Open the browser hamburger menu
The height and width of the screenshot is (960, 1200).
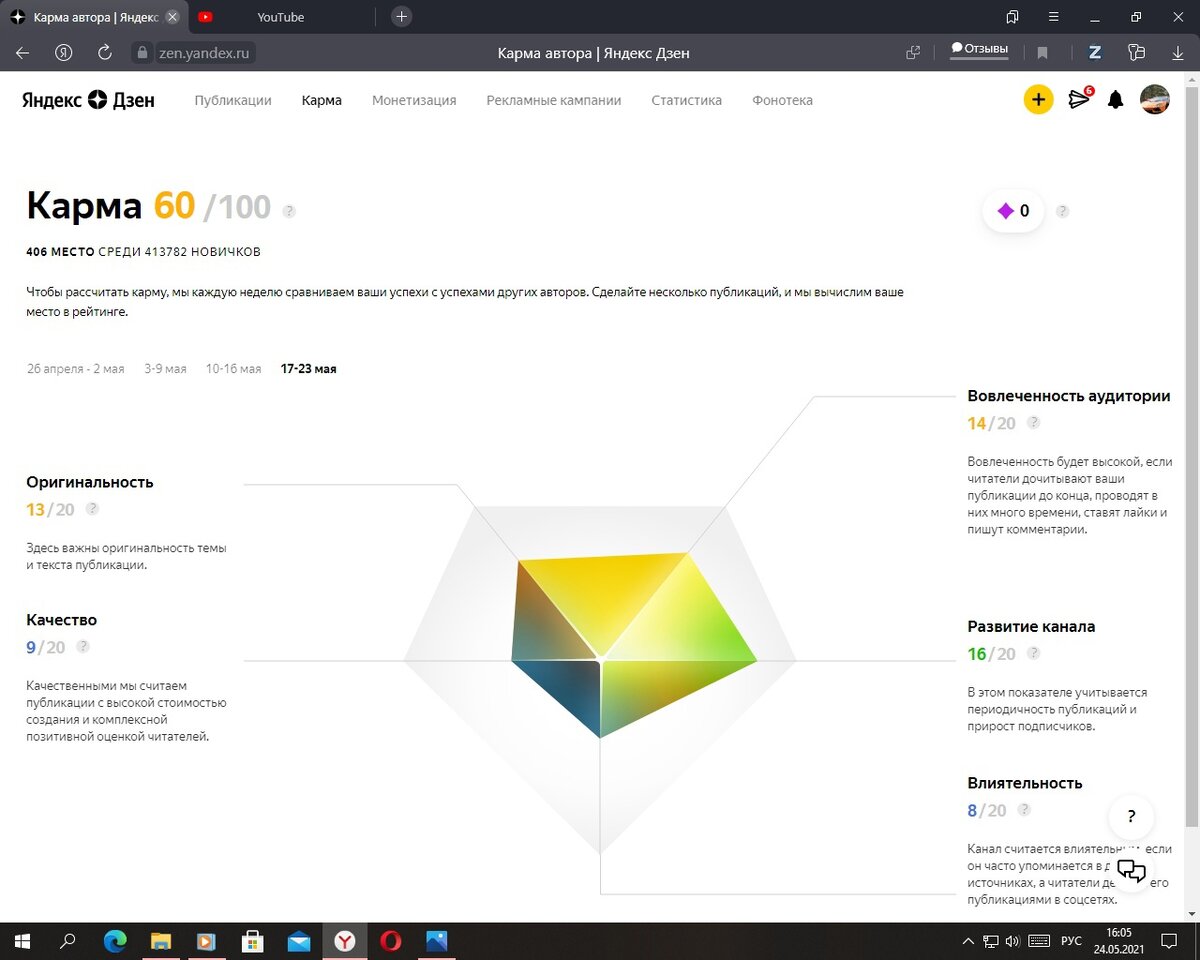pos(1054,17)
